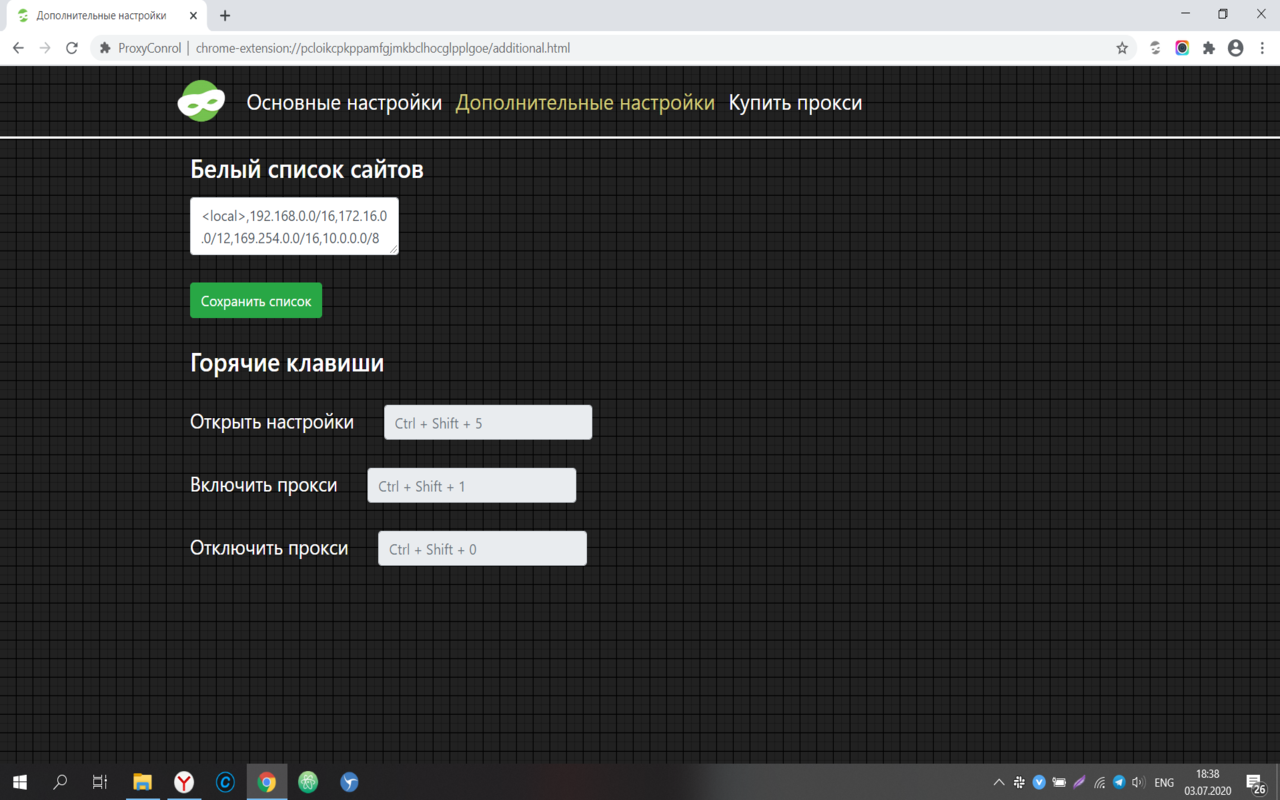This screenshot has width=1280, height=800.
Task: Open Купить прокси page
Action: point(795,102)
